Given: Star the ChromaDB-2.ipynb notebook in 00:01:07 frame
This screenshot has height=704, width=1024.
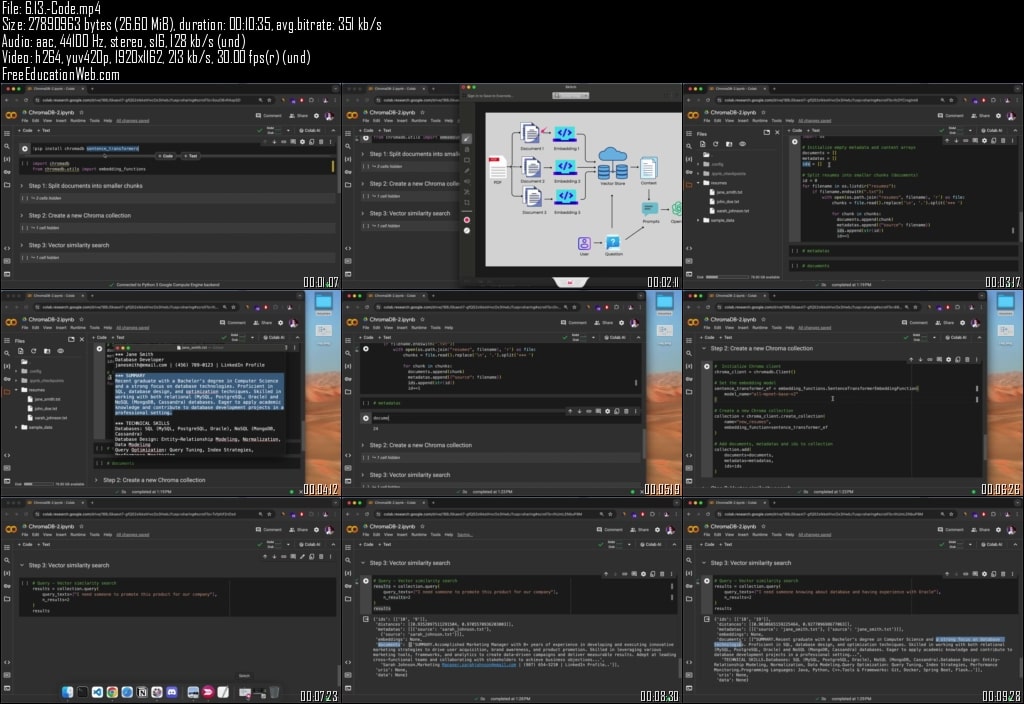Looking at the screenshot, I should (x=82, y=113).
